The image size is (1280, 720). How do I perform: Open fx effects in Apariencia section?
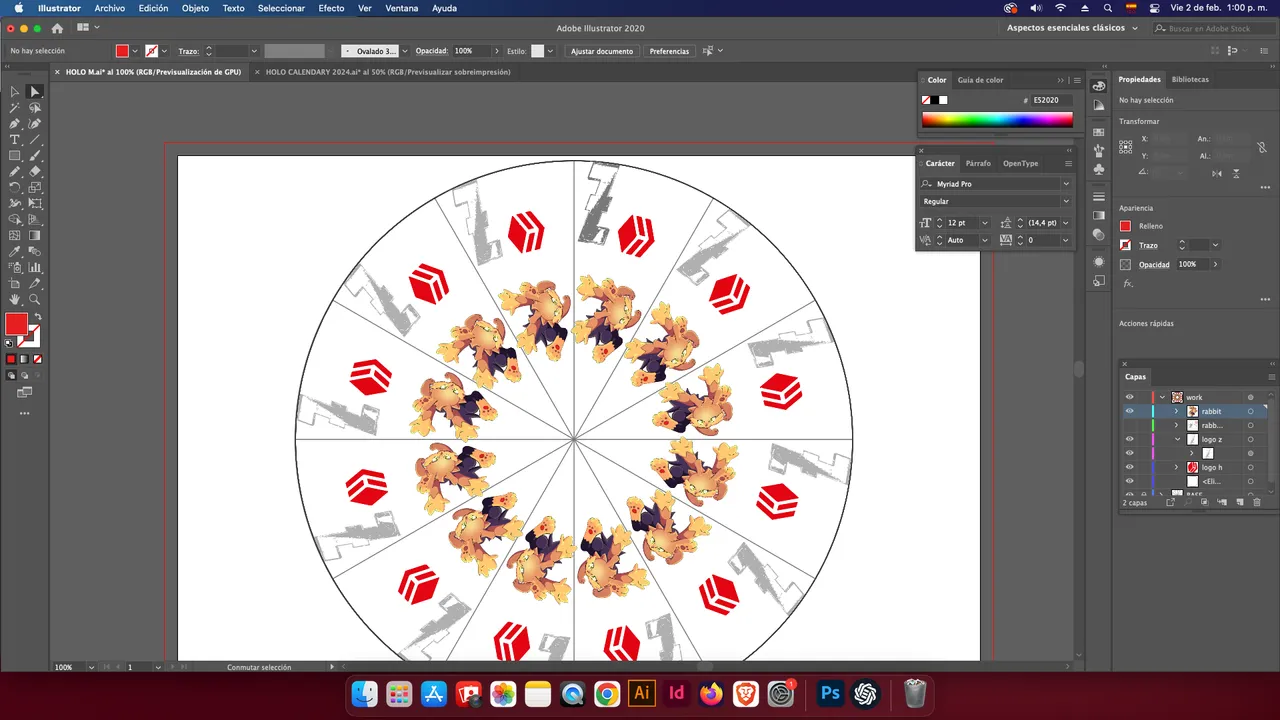click(x=1128, y=284)
